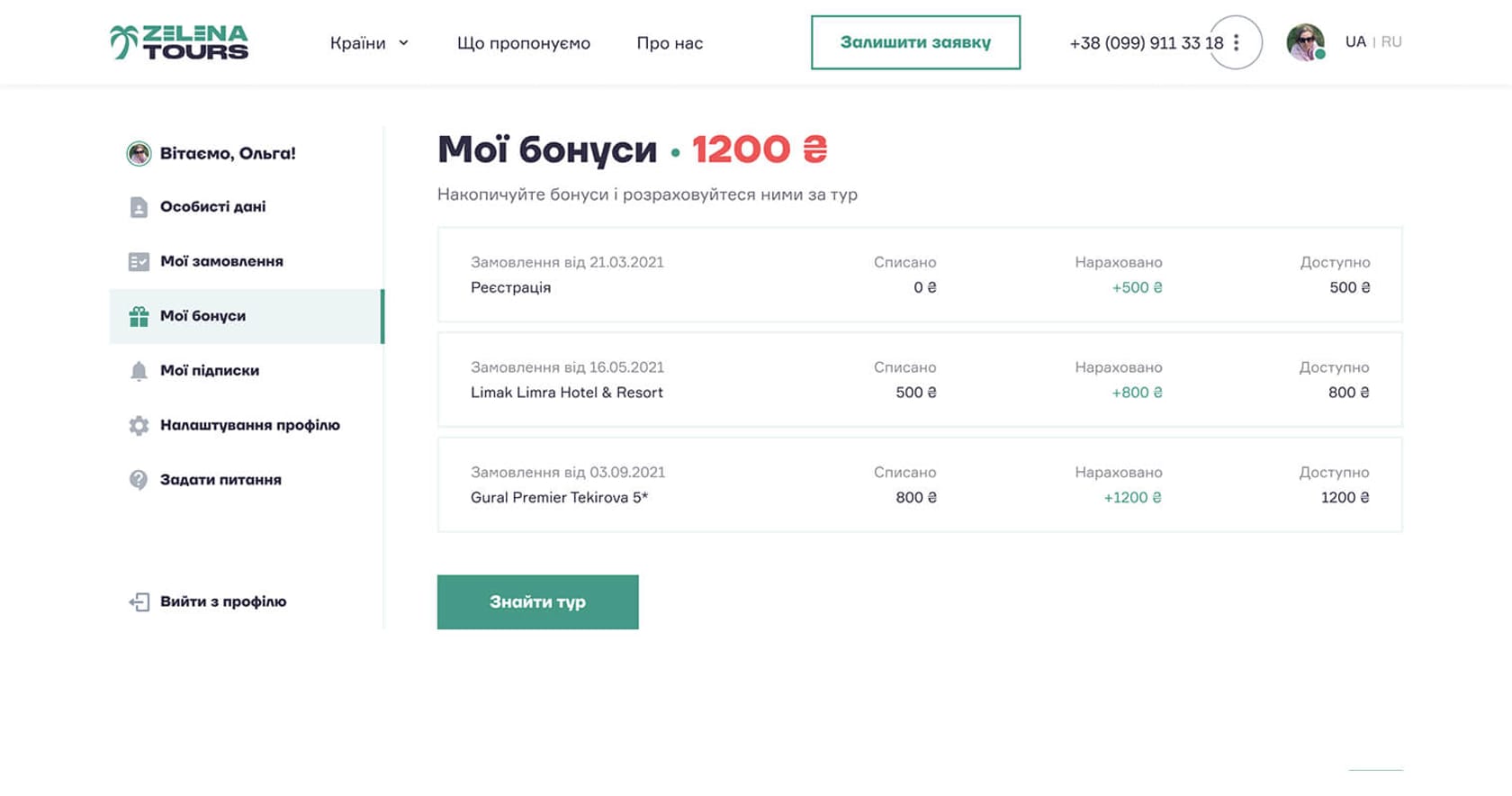Viewport: 1512px width, 796px height.
Task: Click the Знайти тур button
Action: (537, 602)
